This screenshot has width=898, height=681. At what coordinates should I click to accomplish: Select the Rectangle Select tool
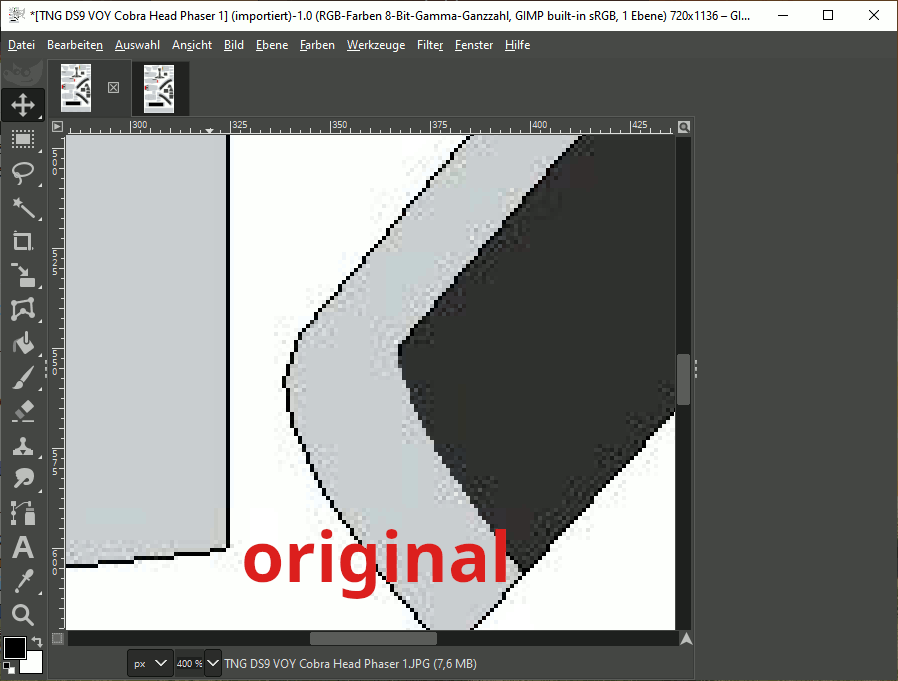(x=22, y=139)
